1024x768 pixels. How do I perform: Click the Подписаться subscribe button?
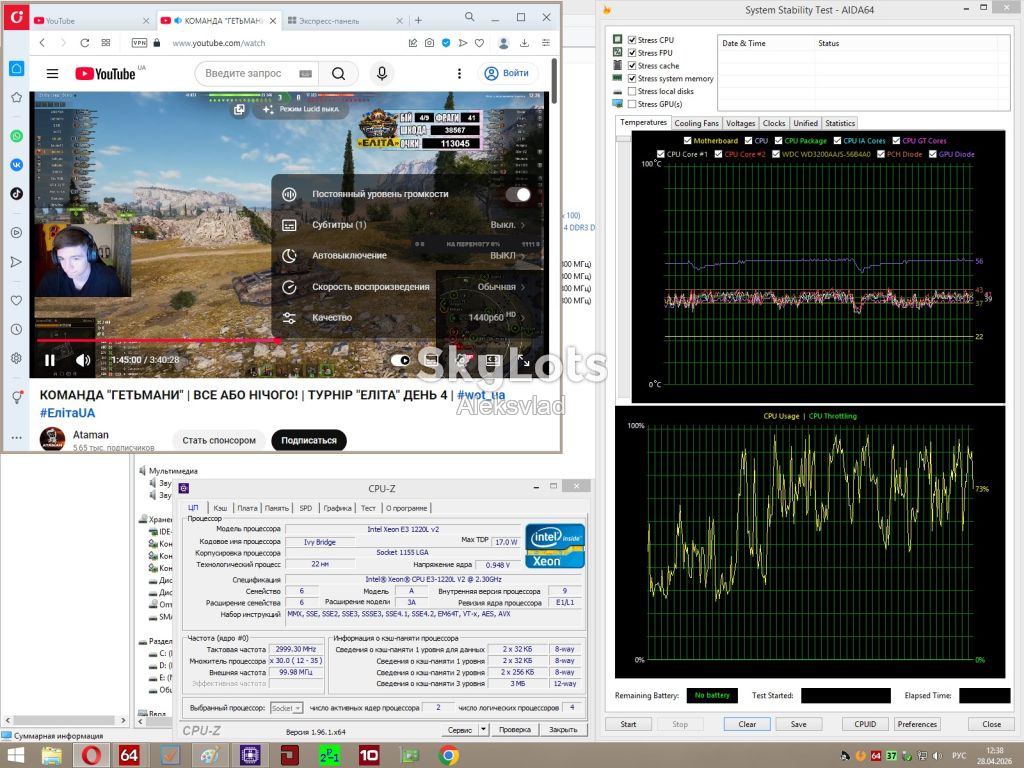[309, 440]
